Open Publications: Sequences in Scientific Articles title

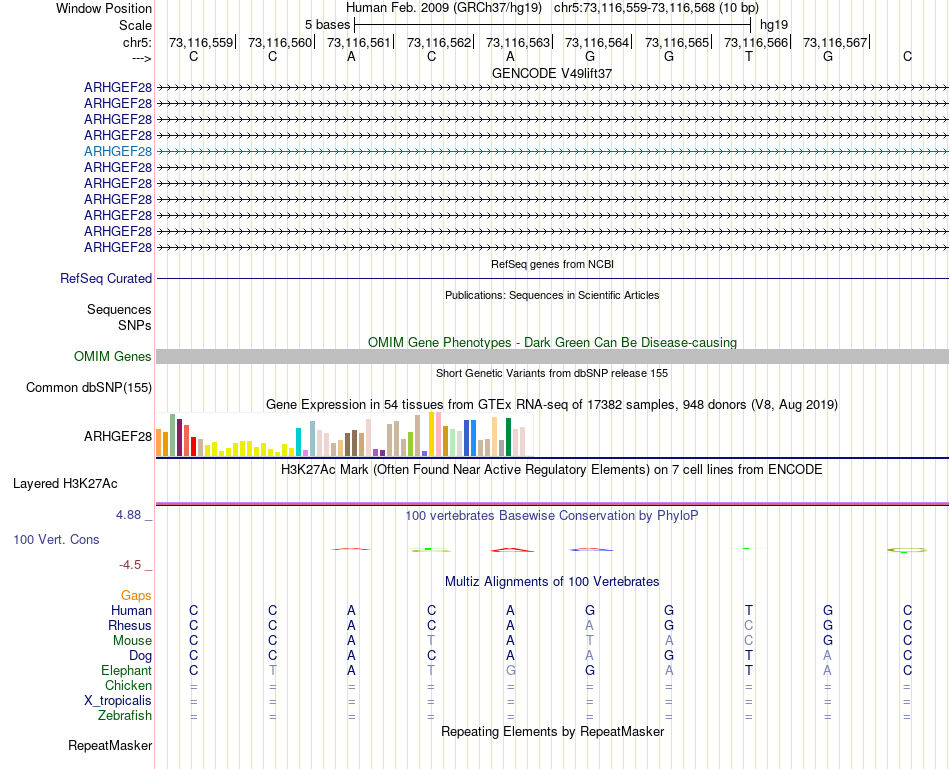coord(552,295)
